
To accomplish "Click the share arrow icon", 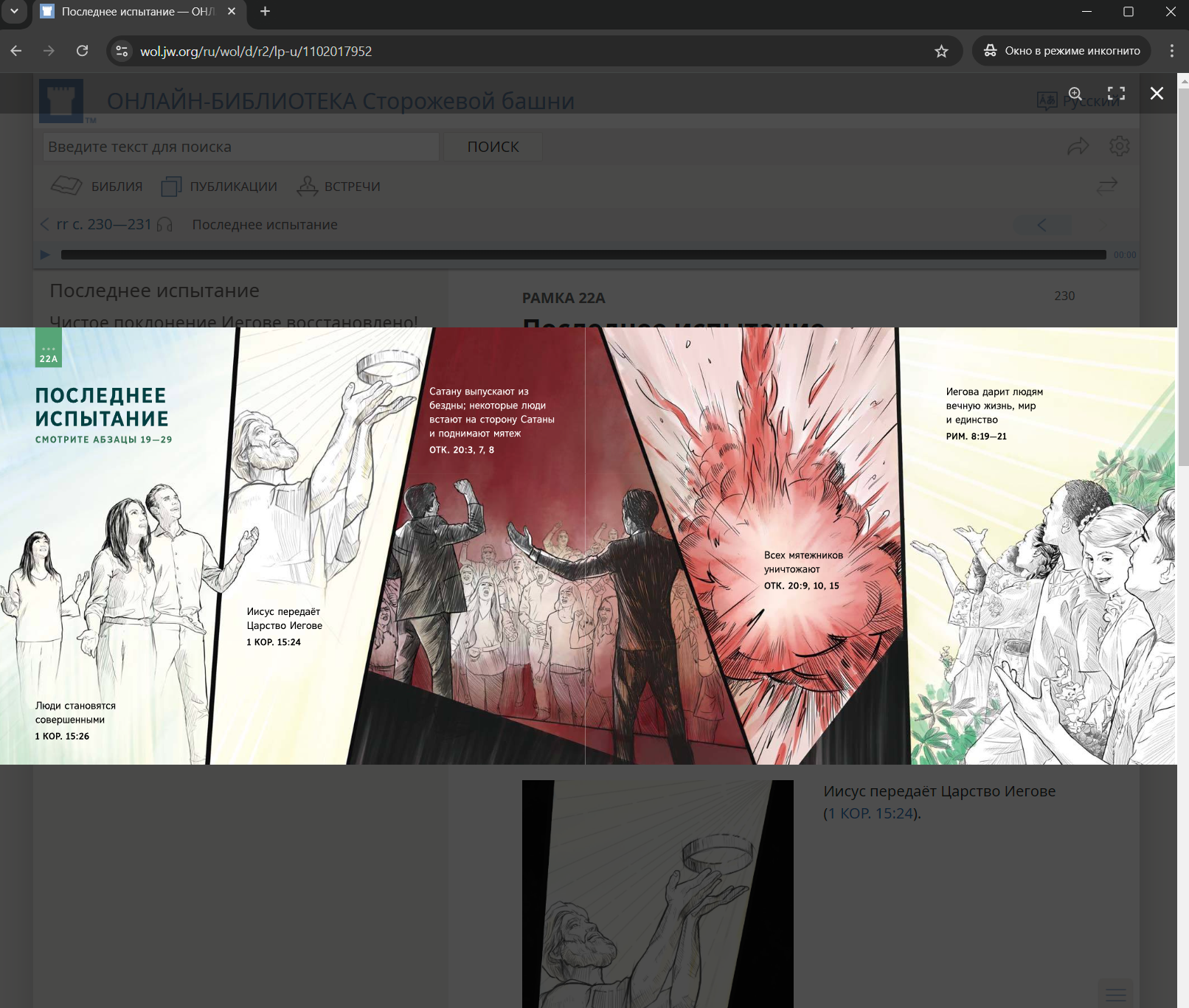I will (x=1078, y=146).
